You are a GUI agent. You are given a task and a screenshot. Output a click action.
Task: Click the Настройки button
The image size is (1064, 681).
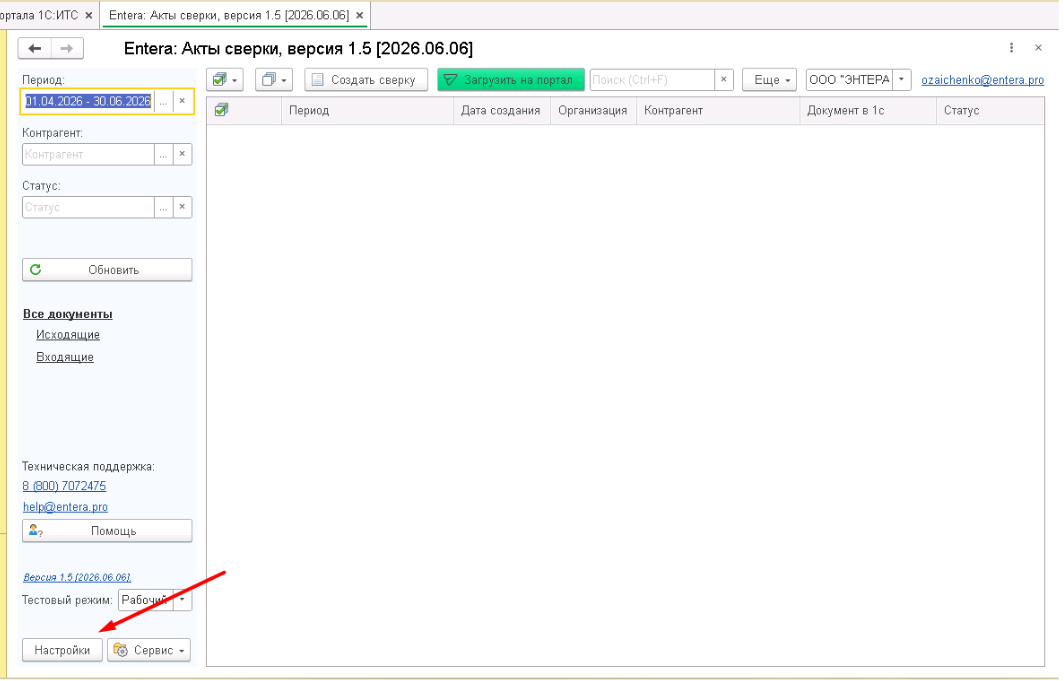point(62,650)
